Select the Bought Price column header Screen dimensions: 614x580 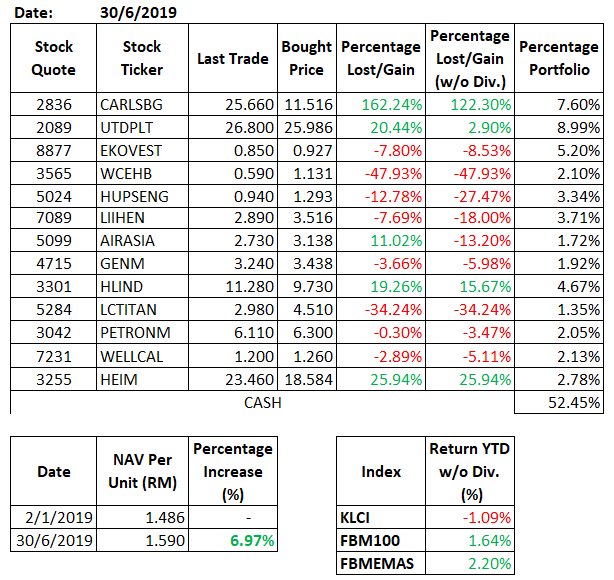305,59
